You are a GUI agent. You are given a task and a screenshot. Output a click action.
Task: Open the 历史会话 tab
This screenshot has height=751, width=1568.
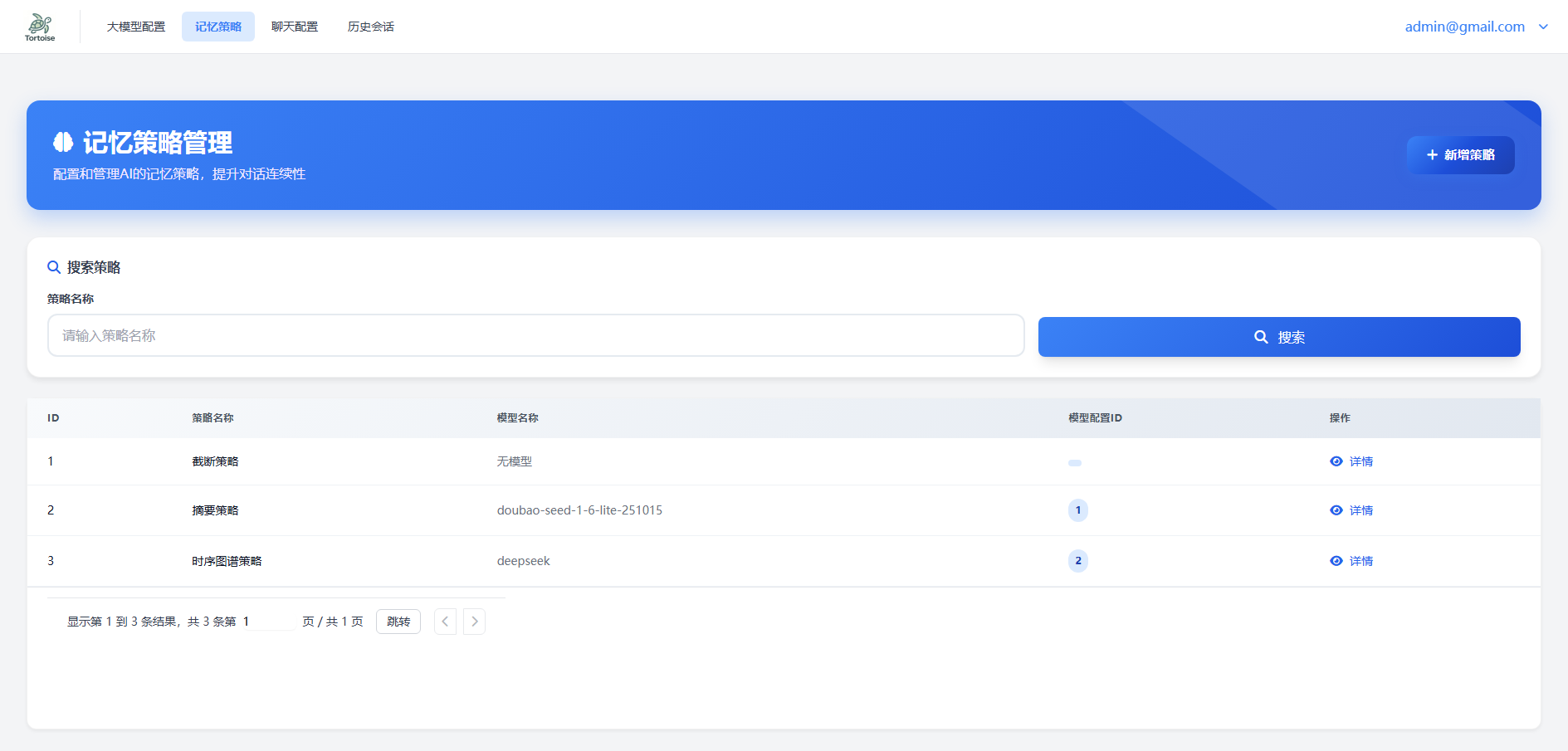(x=371, y=27)
